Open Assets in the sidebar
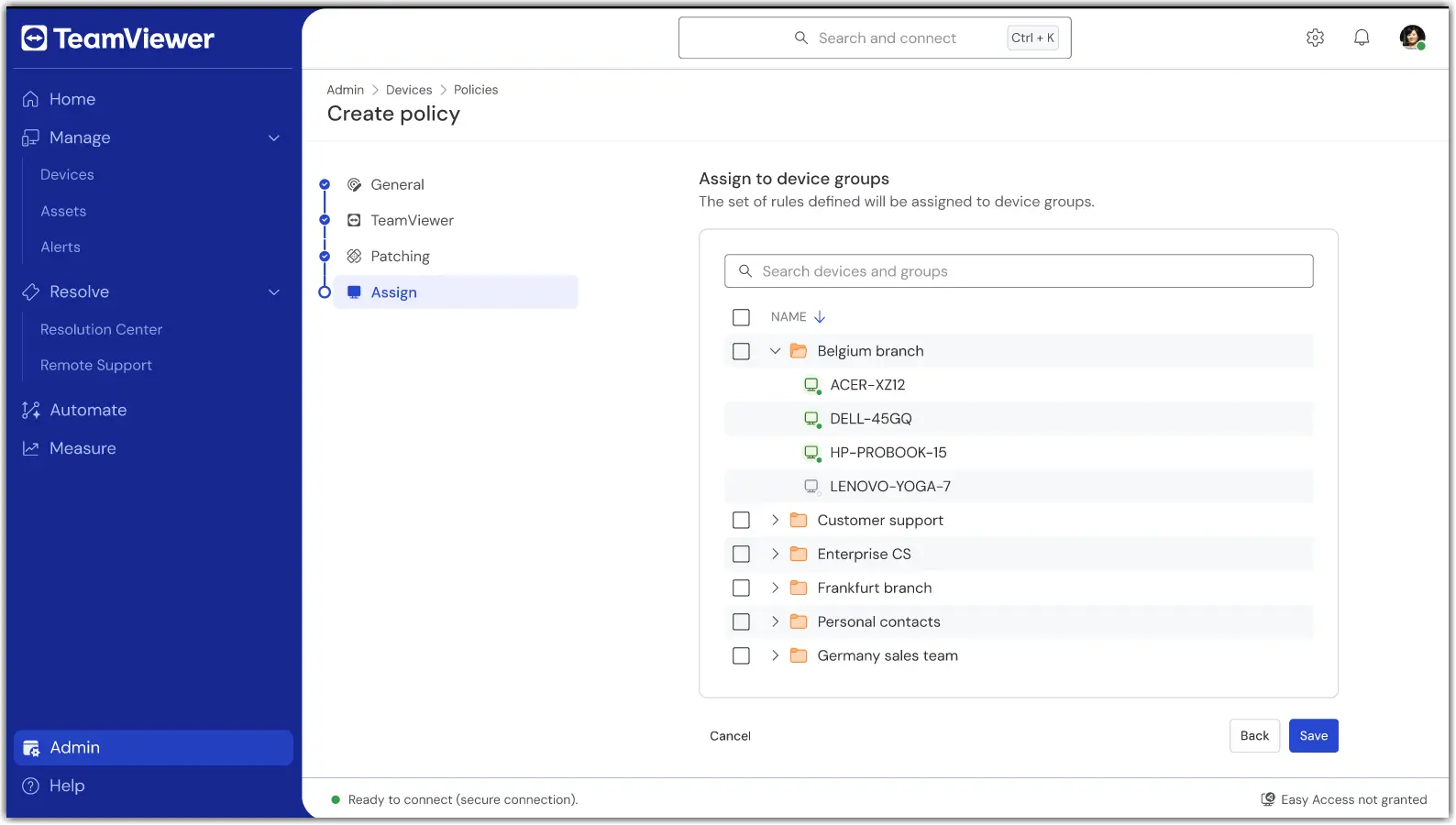Viewport: 1456px width, 825px height. pos(63,211)
